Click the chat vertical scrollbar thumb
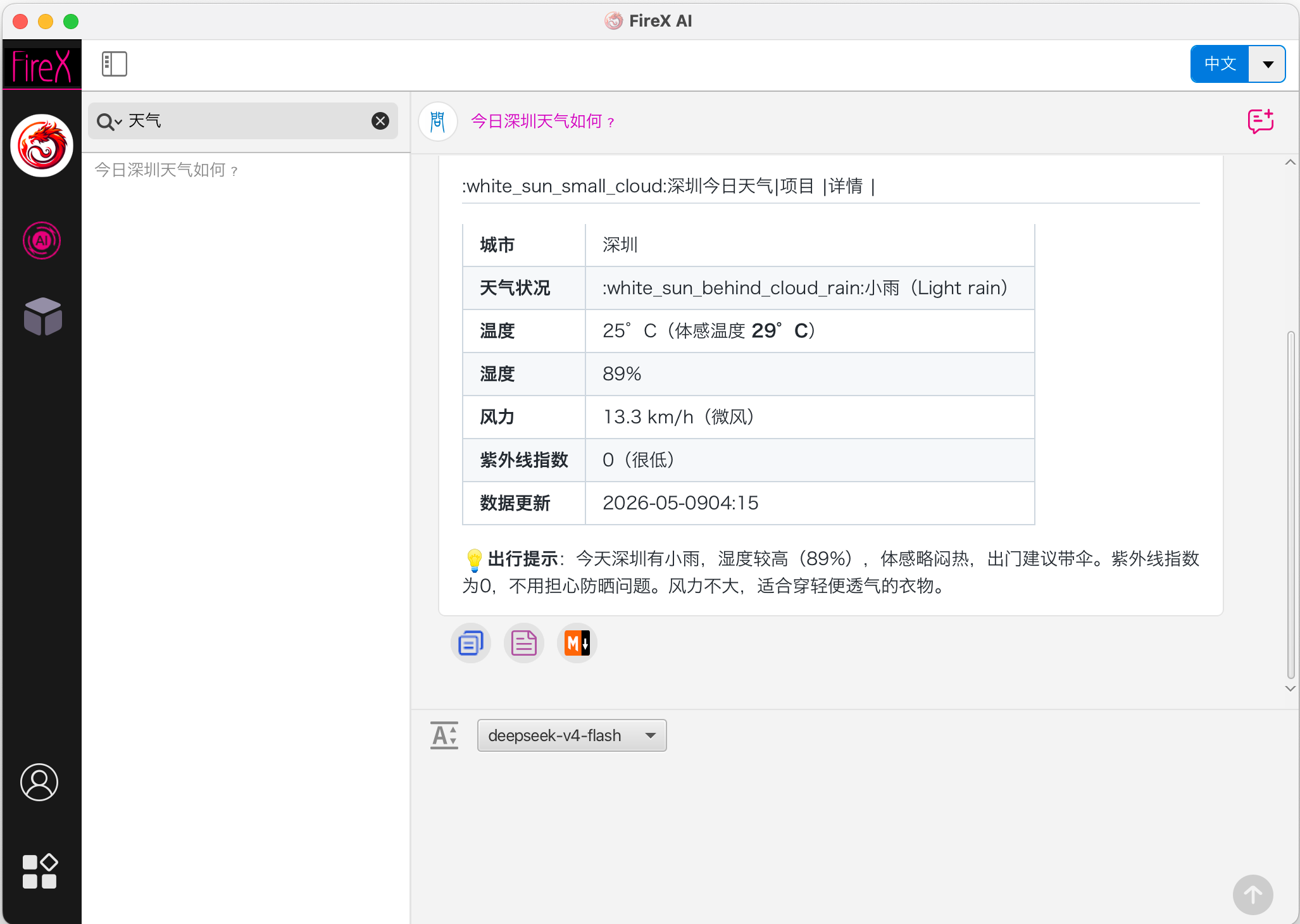The image size is (1300, 924). (x=1291, y=504)
